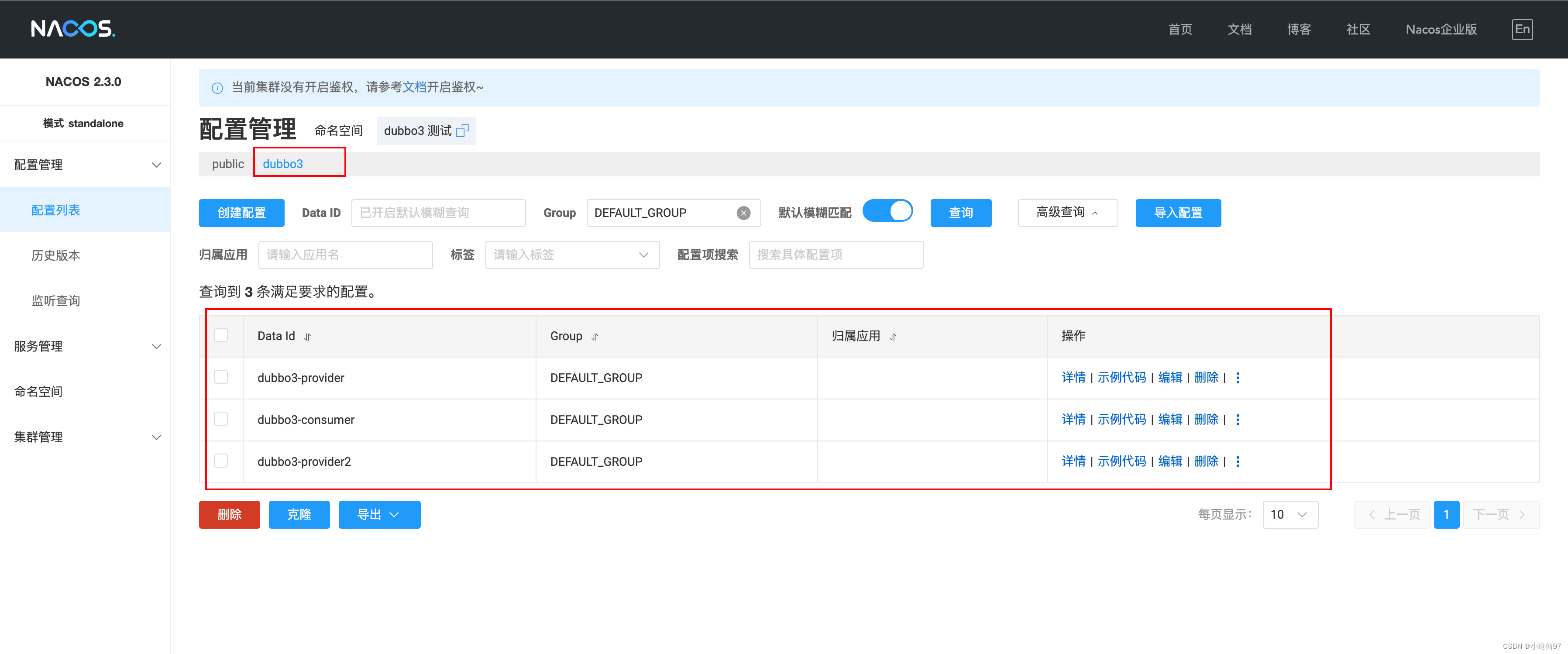Go to page 1 in pagination
This screenshot has width=1568, height=654.
[x=1446, y=515]
